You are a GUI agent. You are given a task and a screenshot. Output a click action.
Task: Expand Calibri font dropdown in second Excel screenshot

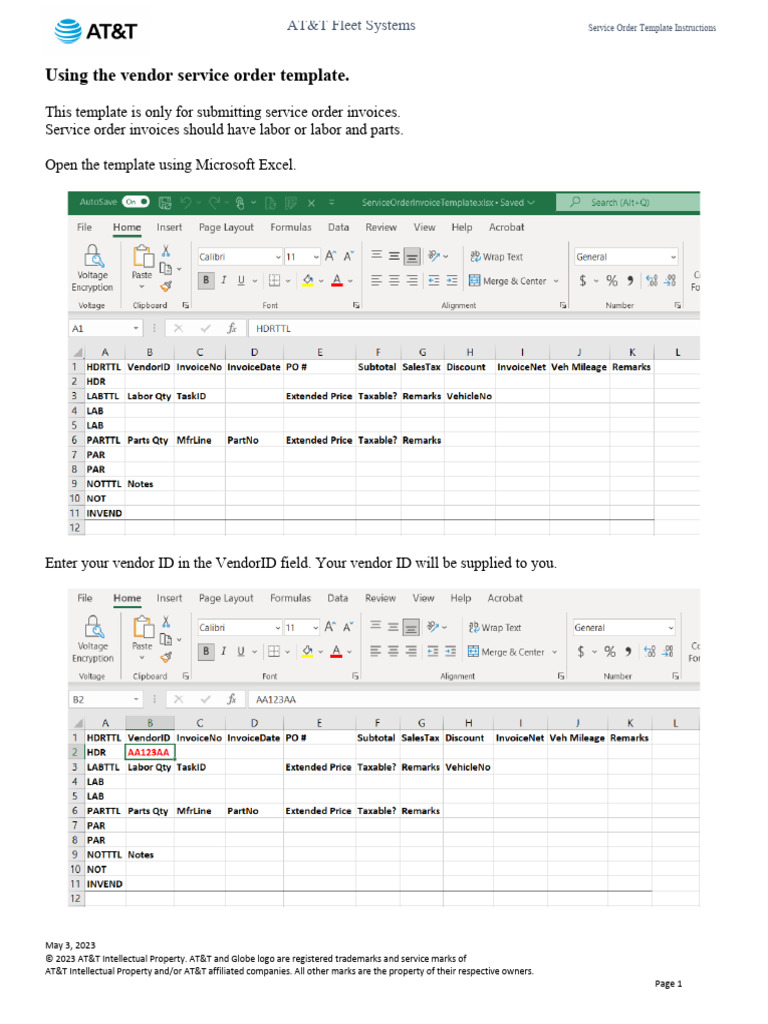click(x=277, y=628)
